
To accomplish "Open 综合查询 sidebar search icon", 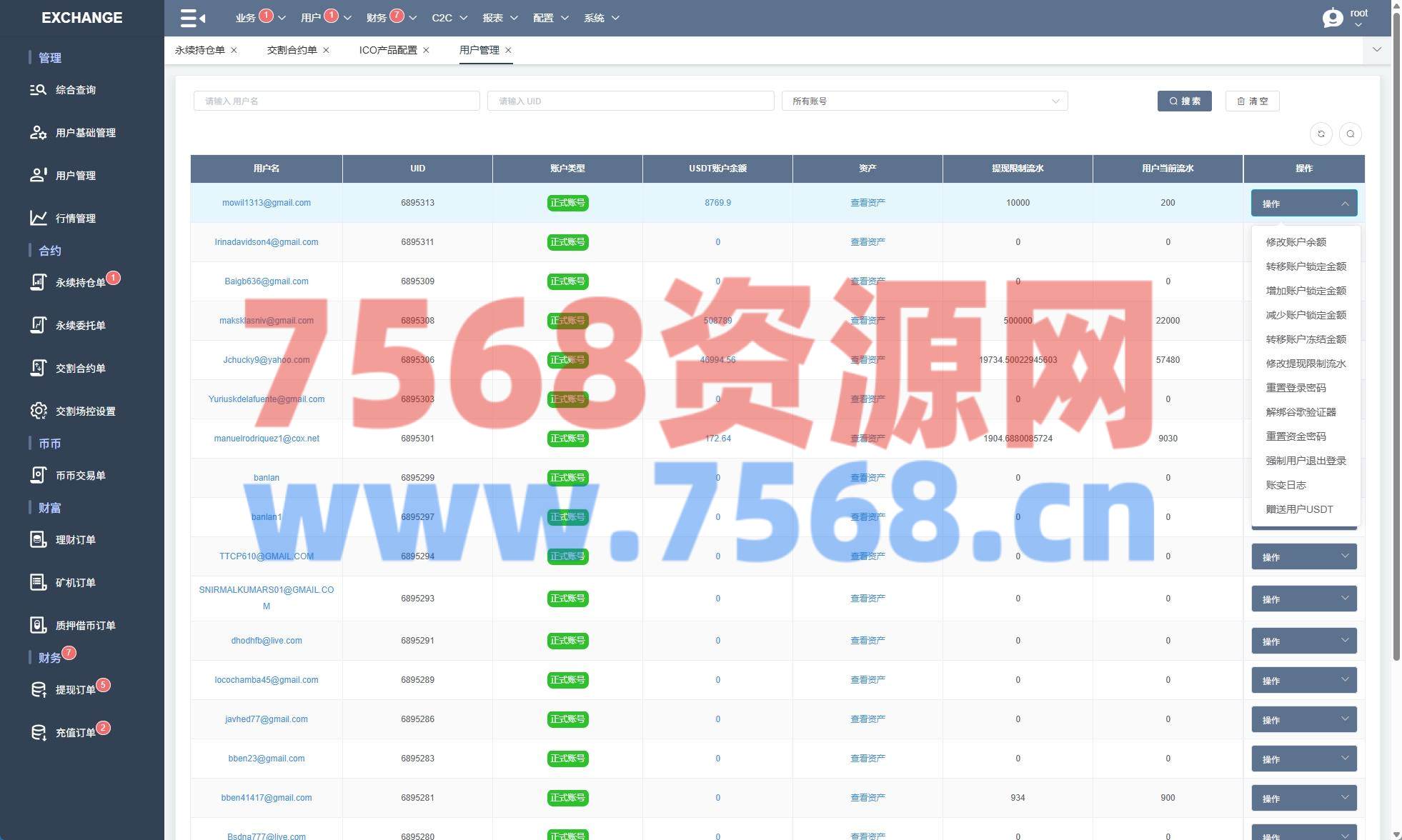I will pyautogui.click(x=38, y=90).
